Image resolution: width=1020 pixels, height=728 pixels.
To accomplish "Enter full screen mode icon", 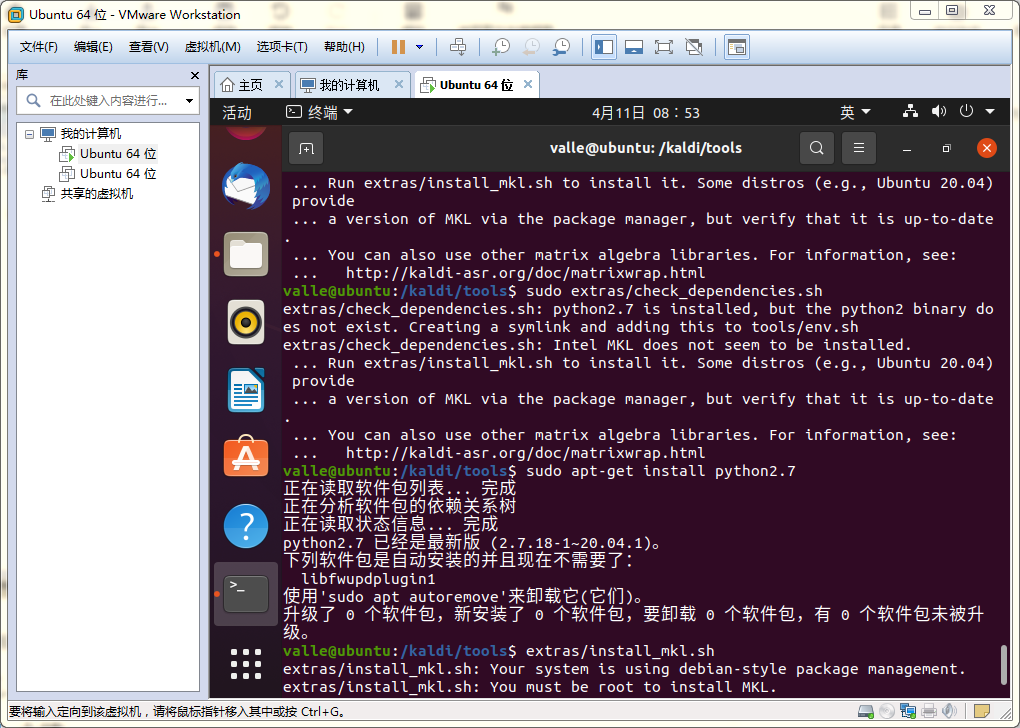I will point(664,47).
